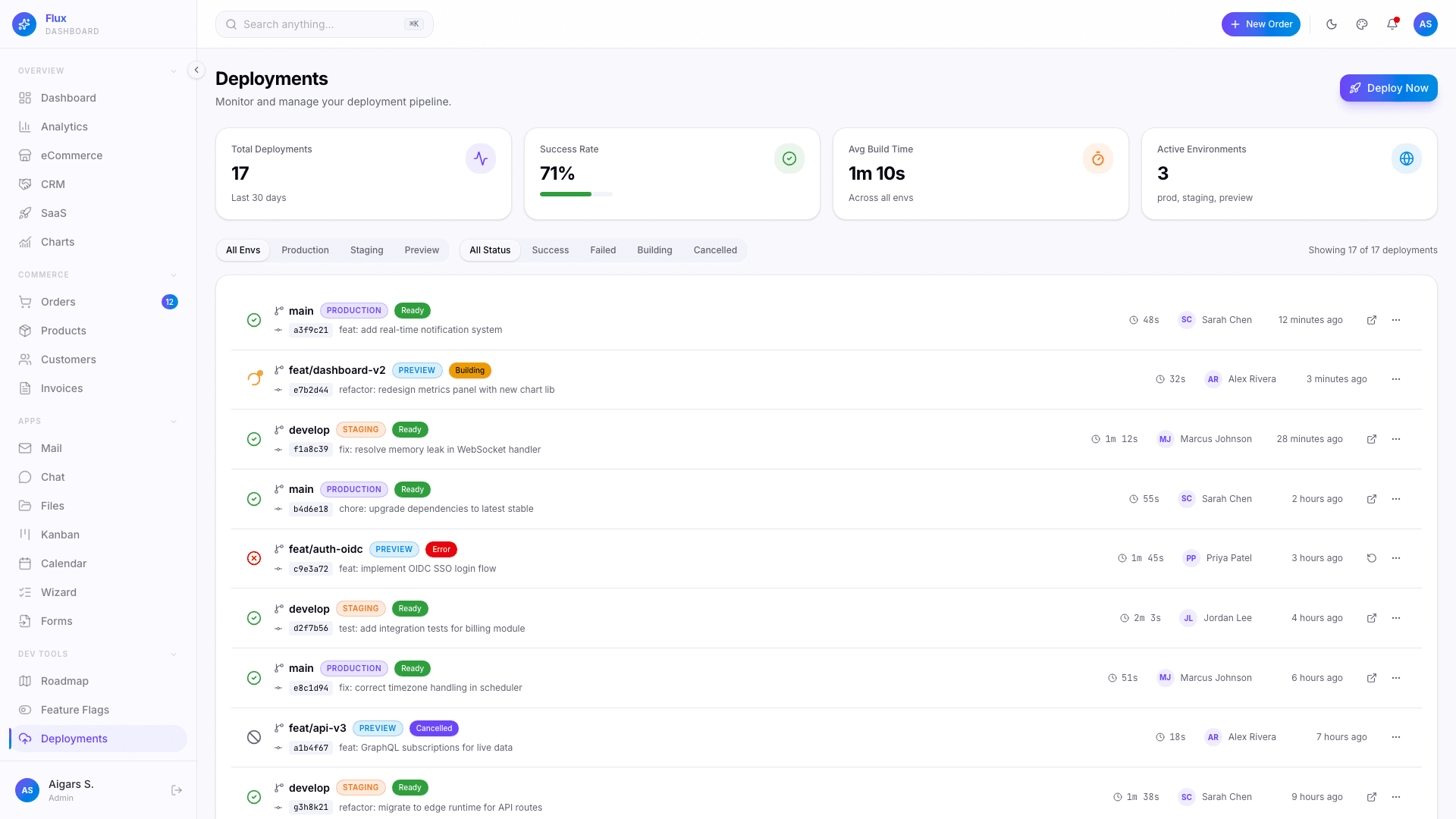Click the retry icon on the feat/auth-oidc deployment

1372,558
